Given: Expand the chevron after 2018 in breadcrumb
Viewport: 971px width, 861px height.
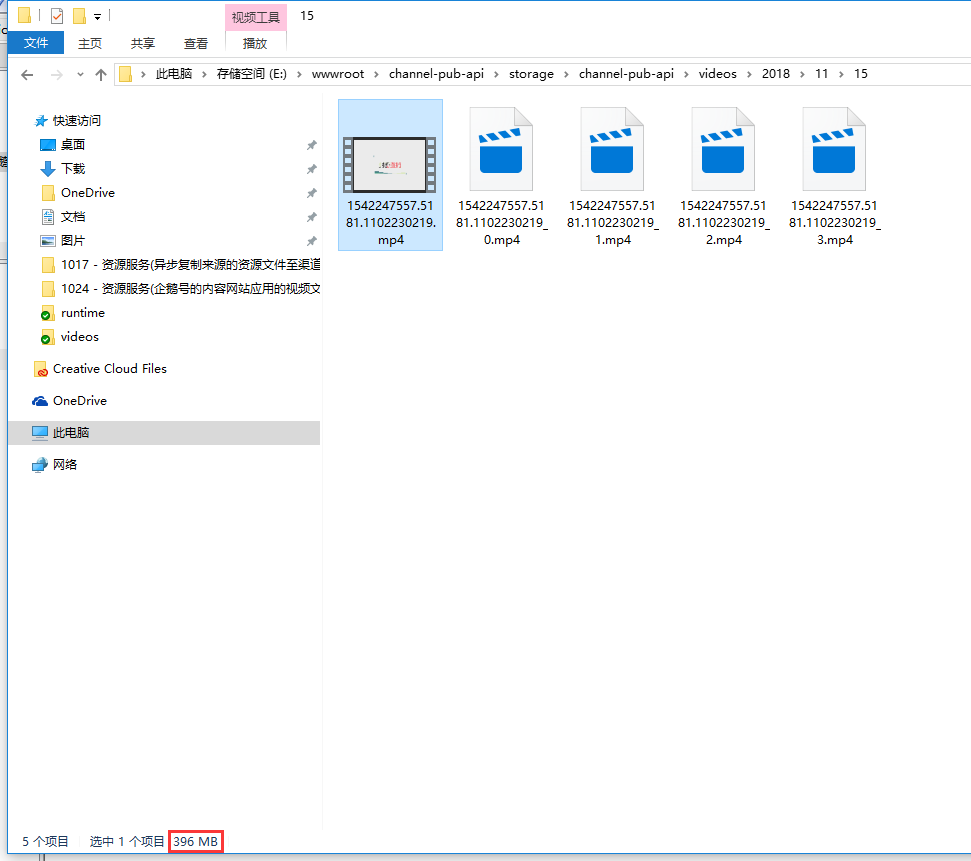Looking at the screenshot, I should [802, 74].
